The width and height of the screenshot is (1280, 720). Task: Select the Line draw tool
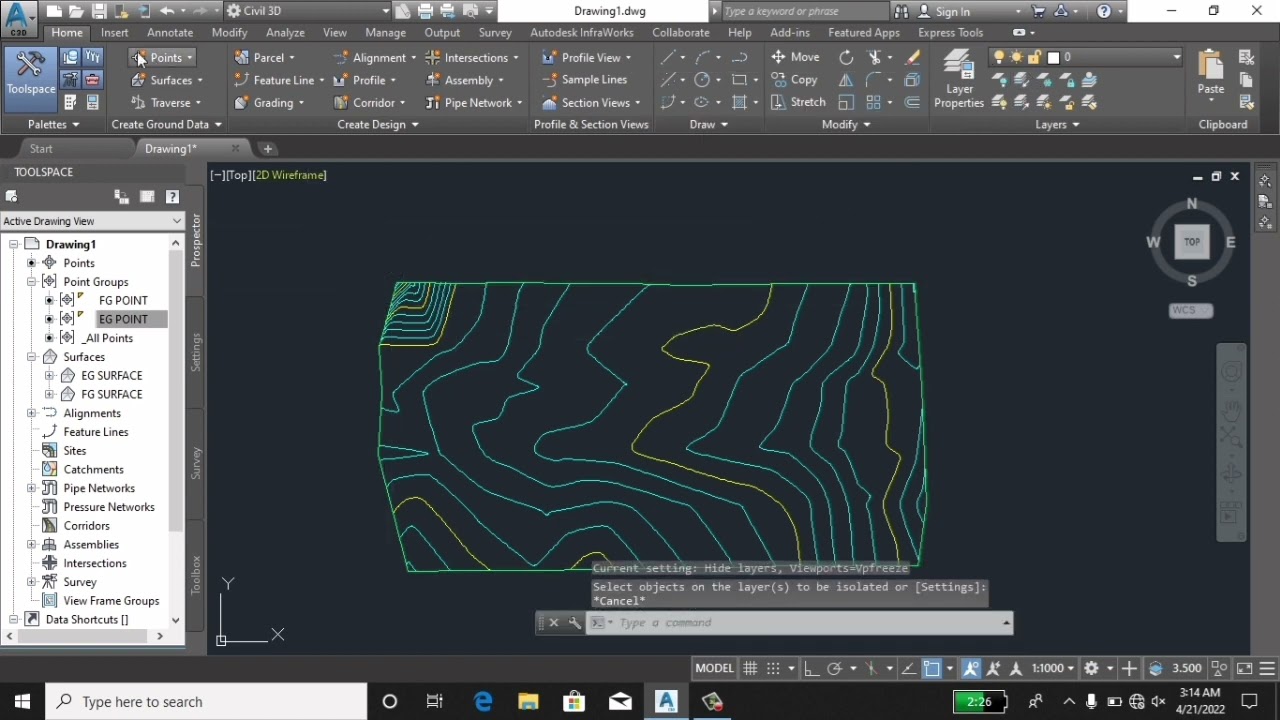[668, 57]
